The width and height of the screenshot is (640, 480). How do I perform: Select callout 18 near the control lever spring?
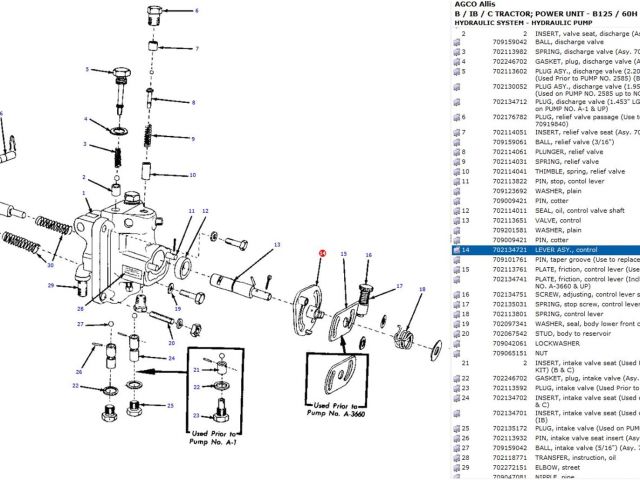[x=421, y=290]
